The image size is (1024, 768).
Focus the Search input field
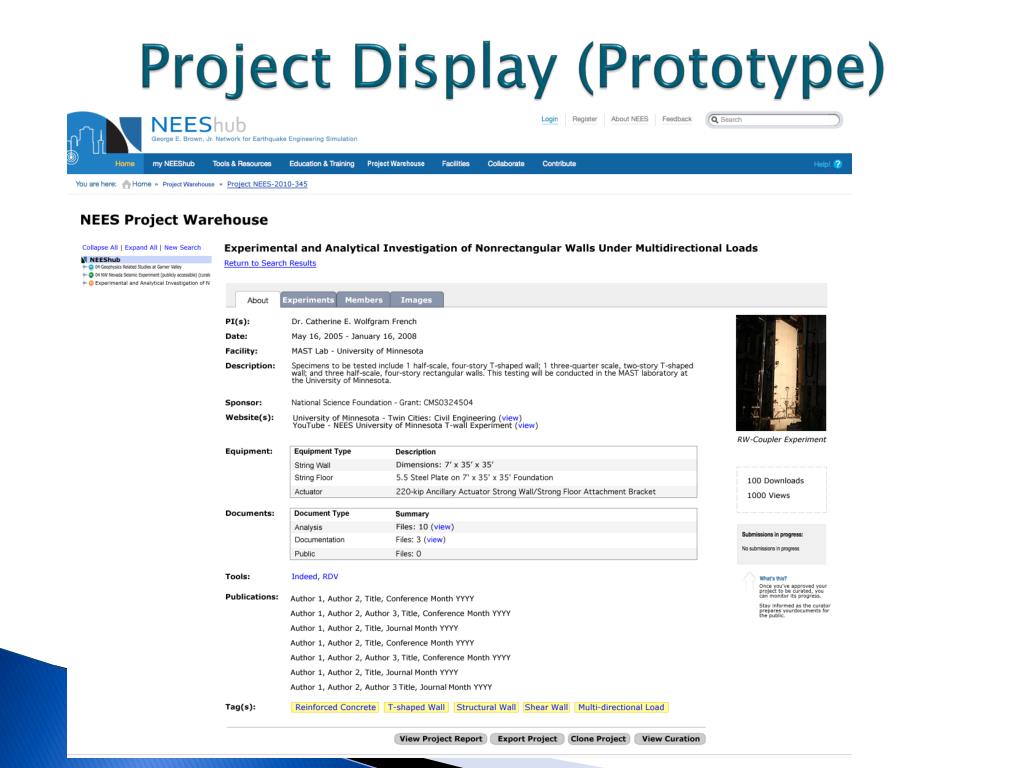click(778, 120)
